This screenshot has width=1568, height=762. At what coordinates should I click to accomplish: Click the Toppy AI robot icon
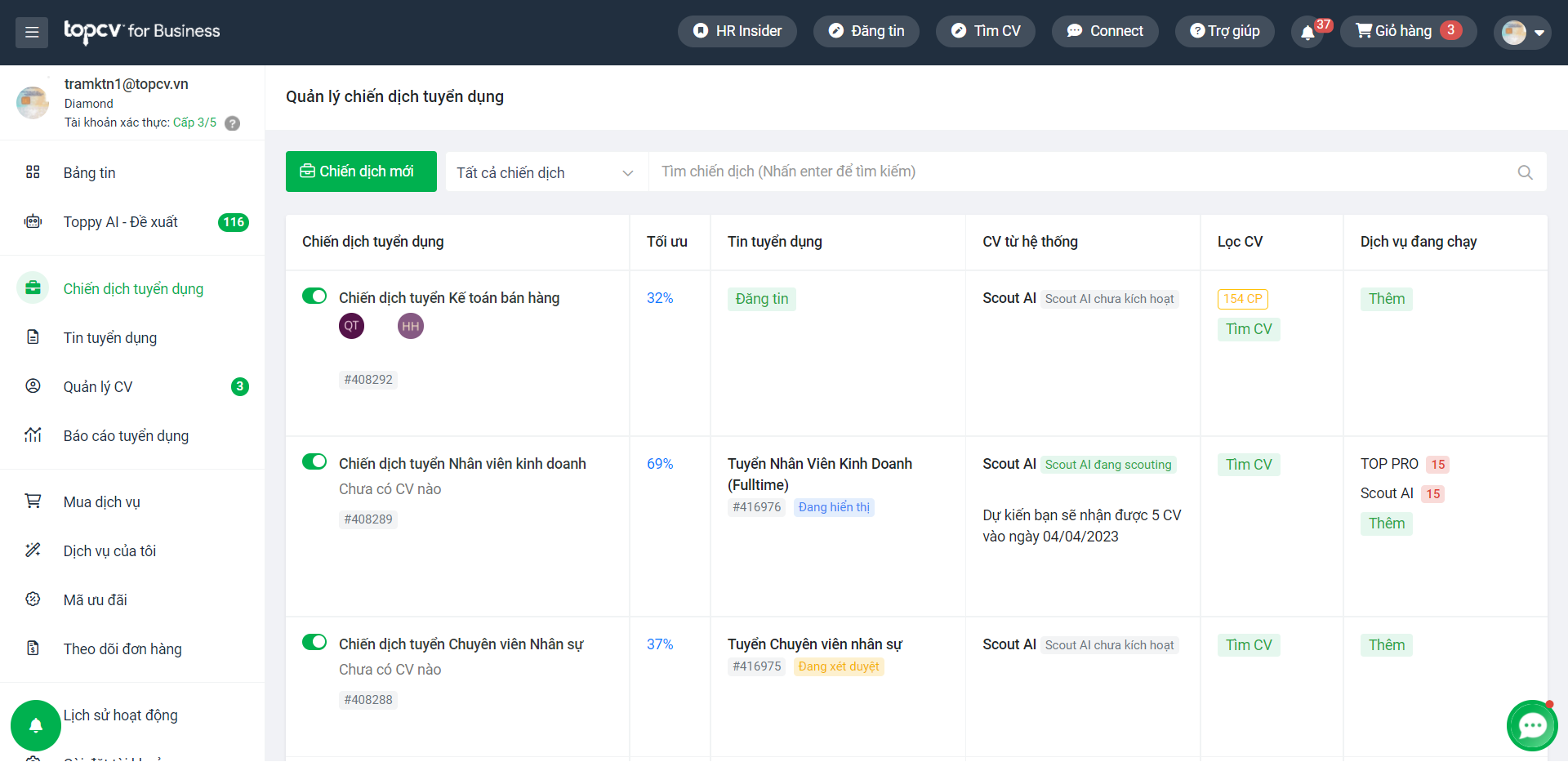tap(33, 221)
